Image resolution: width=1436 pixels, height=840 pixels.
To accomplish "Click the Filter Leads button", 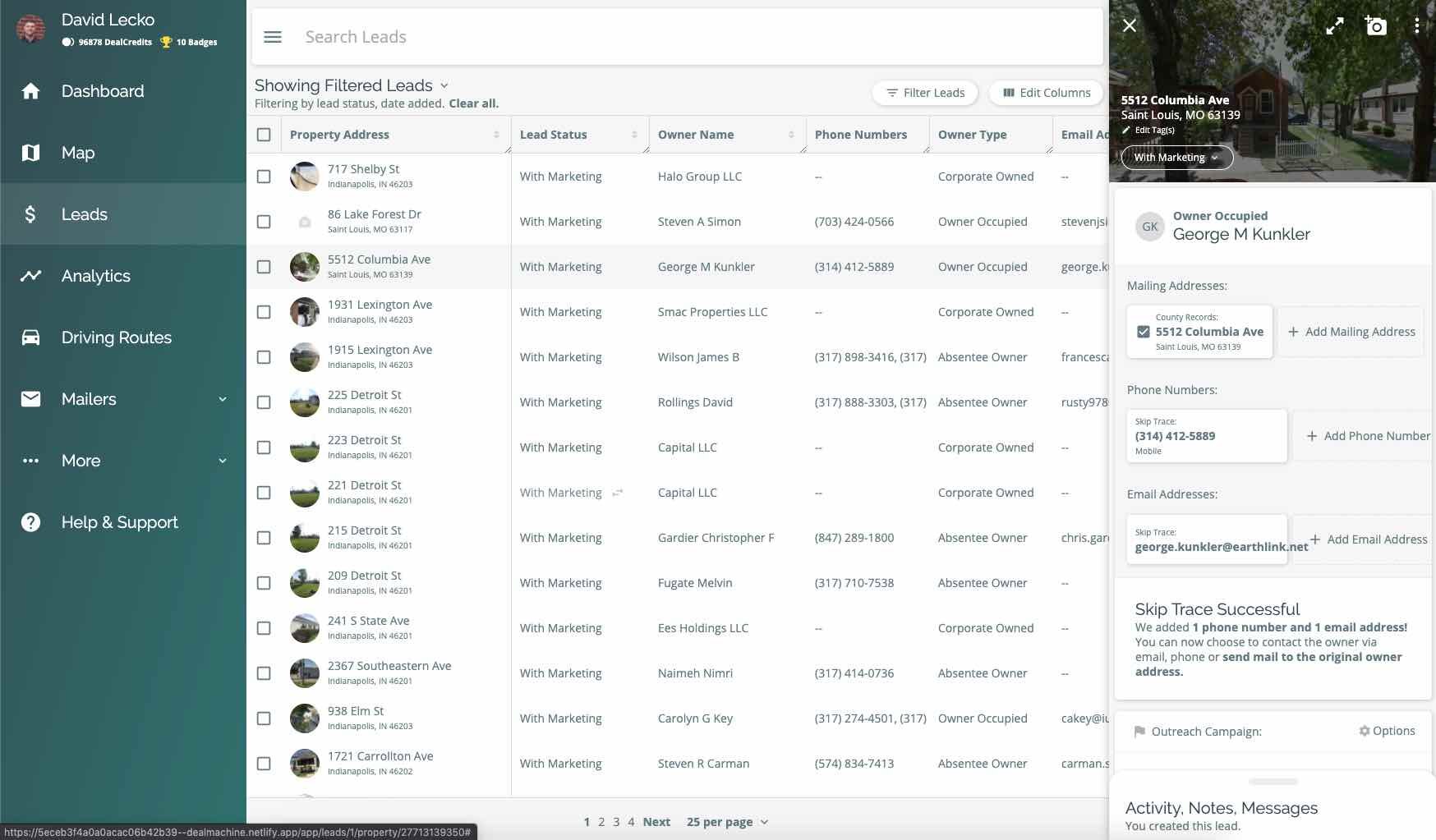I will pos(925,93).
